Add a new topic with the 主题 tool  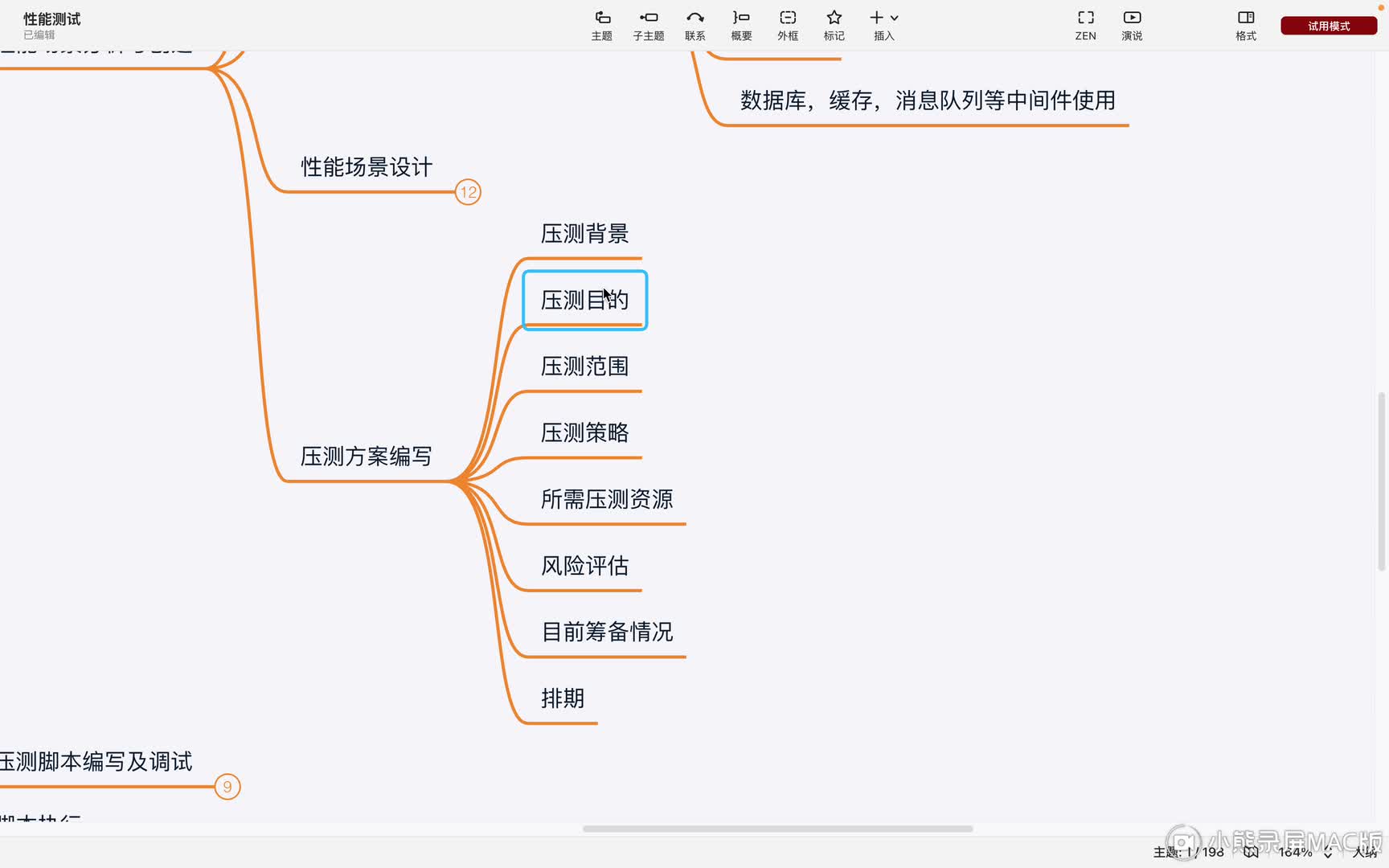(x=601, y=25)
